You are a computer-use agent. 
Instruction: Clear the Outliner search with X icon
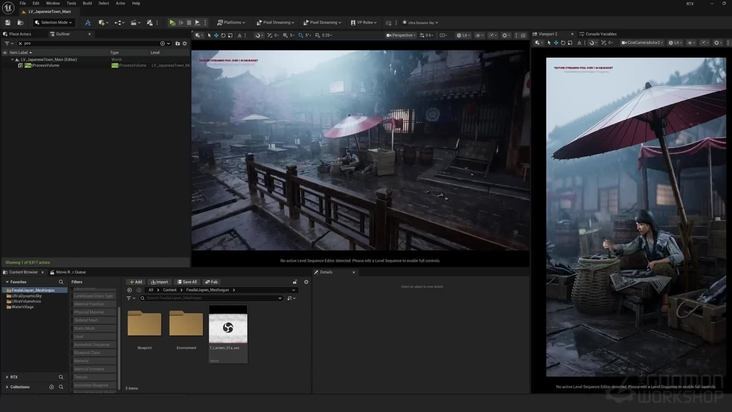tap(20, 43)
